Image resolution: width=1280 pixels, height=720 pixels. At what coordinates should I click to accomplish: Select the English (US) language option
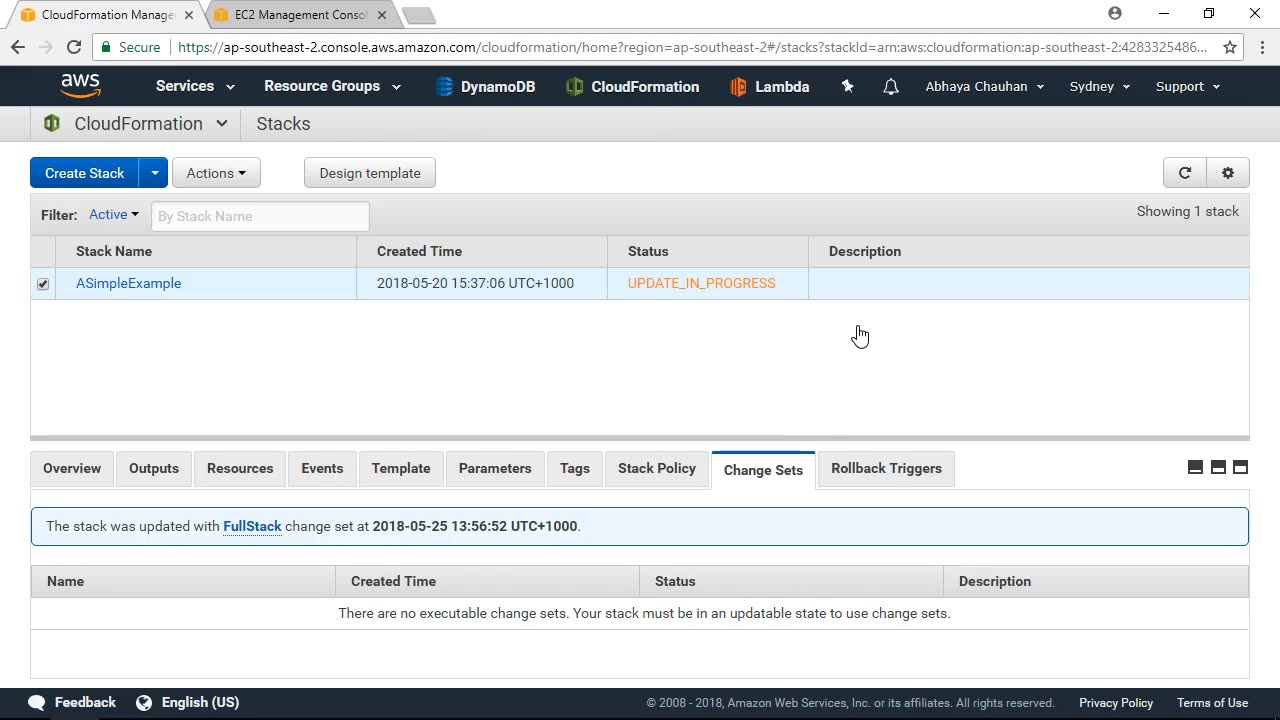[200, 702]
